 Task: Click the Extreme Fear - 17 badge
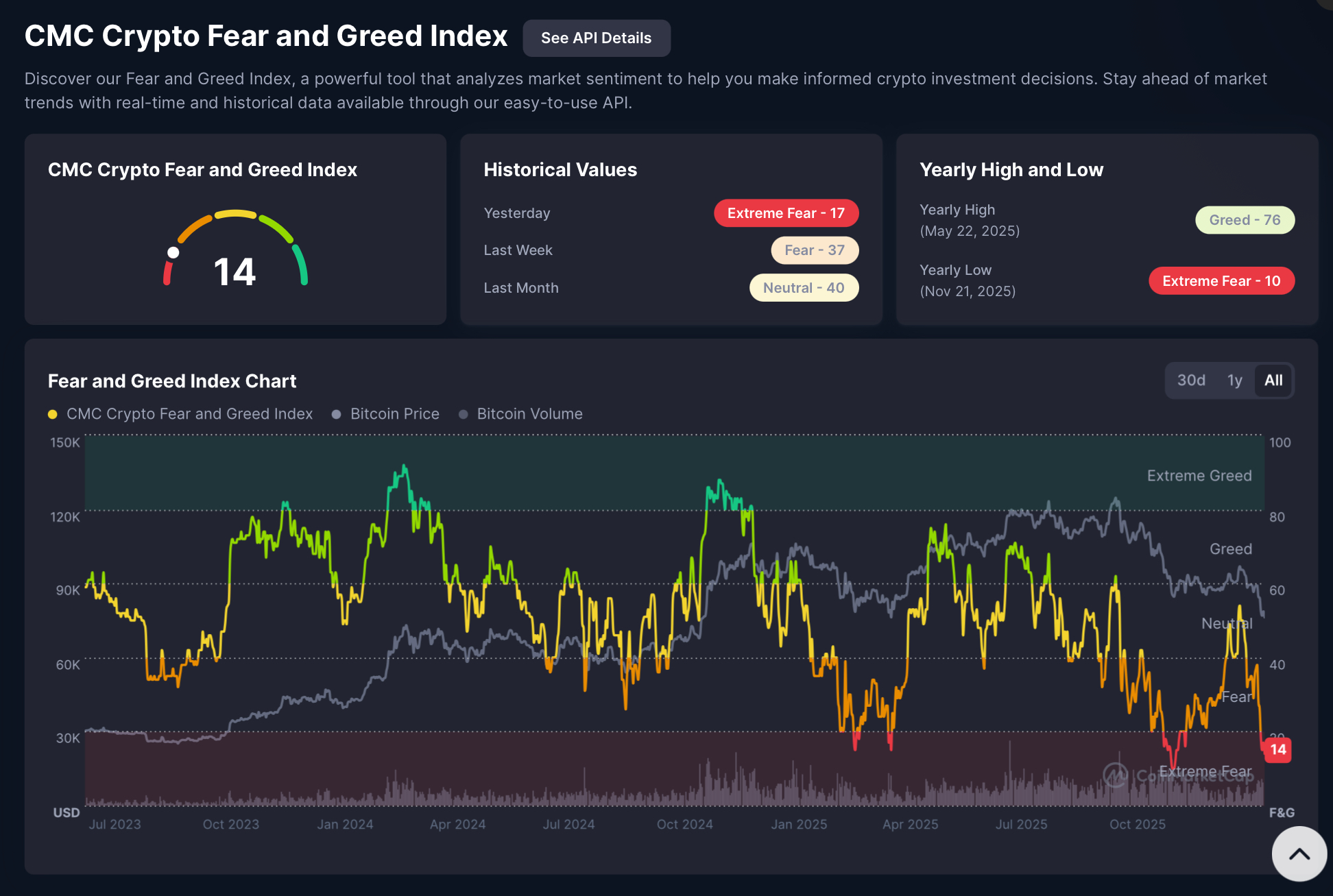tap(786, 213)
